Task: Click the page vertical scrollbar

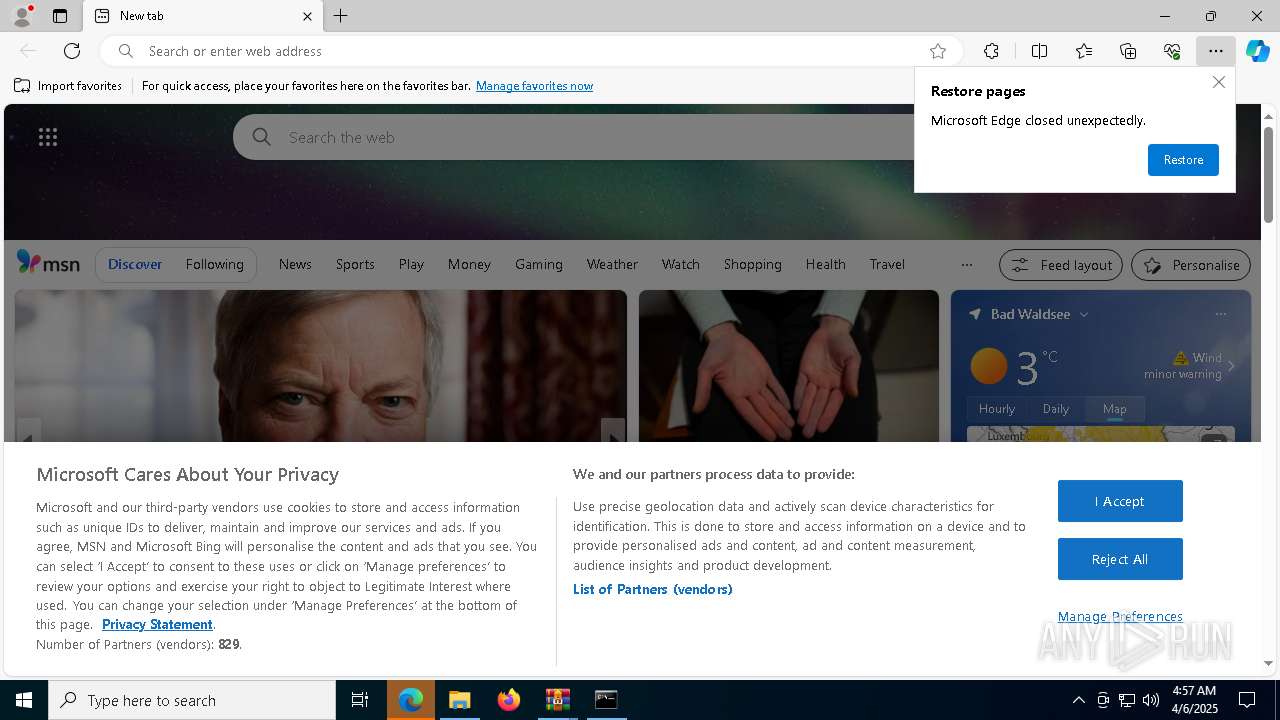Action: click(1268, 174)
